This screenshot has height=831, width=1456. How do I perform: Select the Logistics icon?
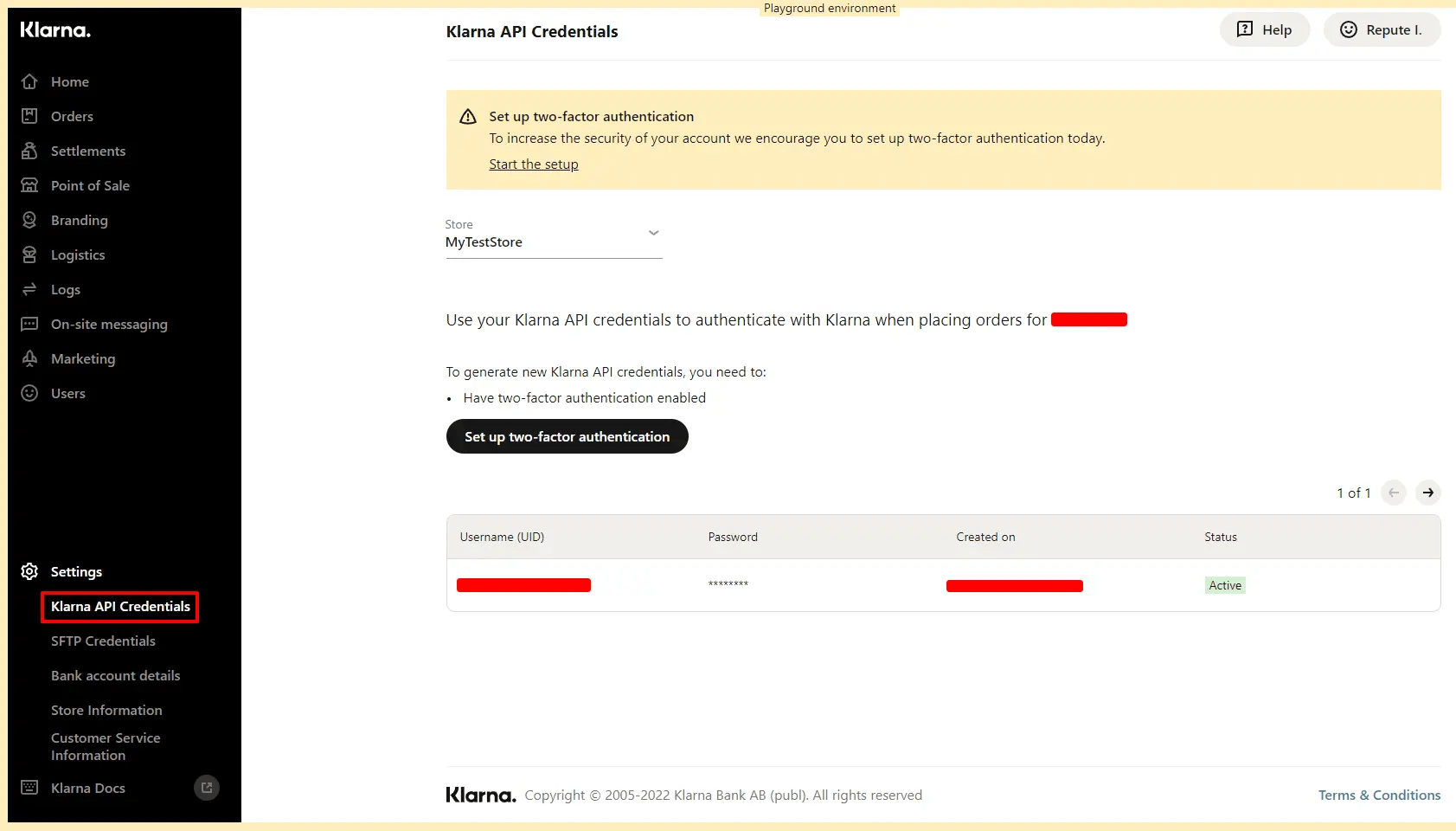pyautogui.click(x=29, y=254)
